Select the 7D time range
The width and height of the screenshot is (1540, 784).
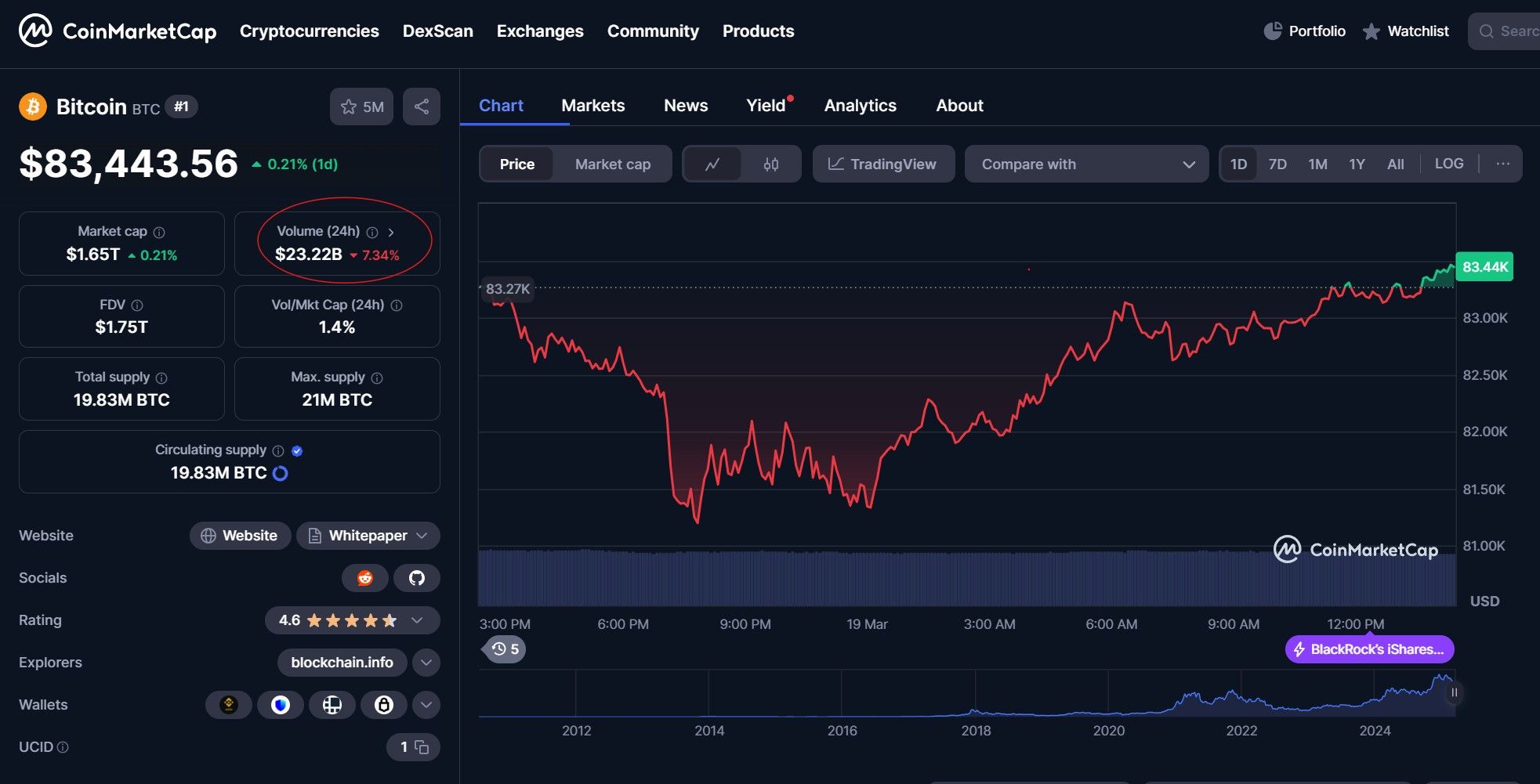click(1277, 164)
